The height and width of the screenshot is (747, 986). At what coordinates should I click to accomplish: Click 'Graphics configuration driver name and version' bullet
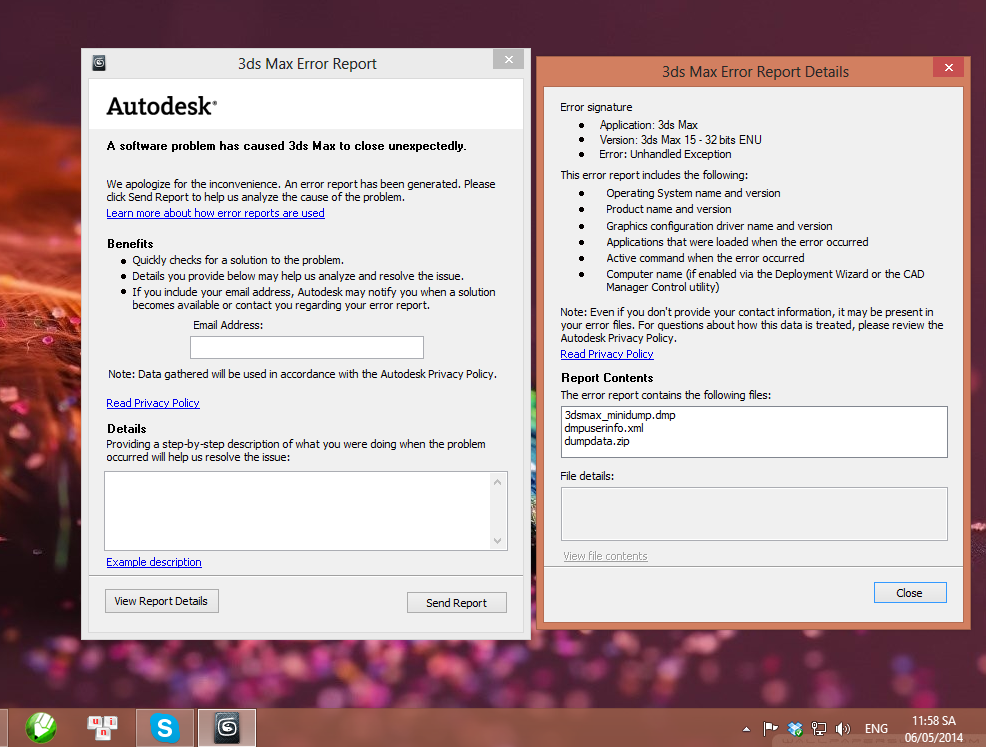[719, 226]
